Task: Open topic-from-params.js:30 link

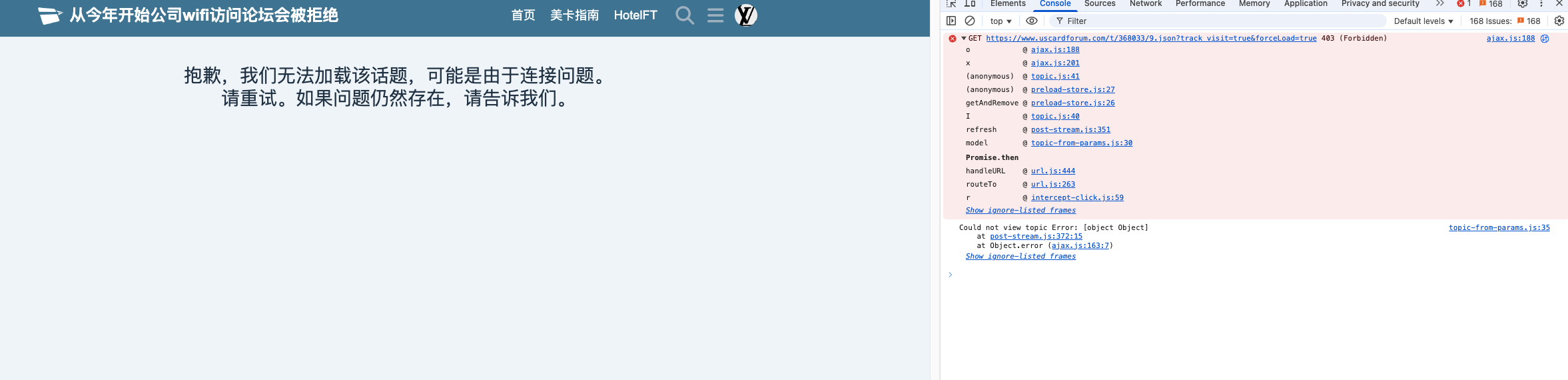Action: tap(1082, 143)
